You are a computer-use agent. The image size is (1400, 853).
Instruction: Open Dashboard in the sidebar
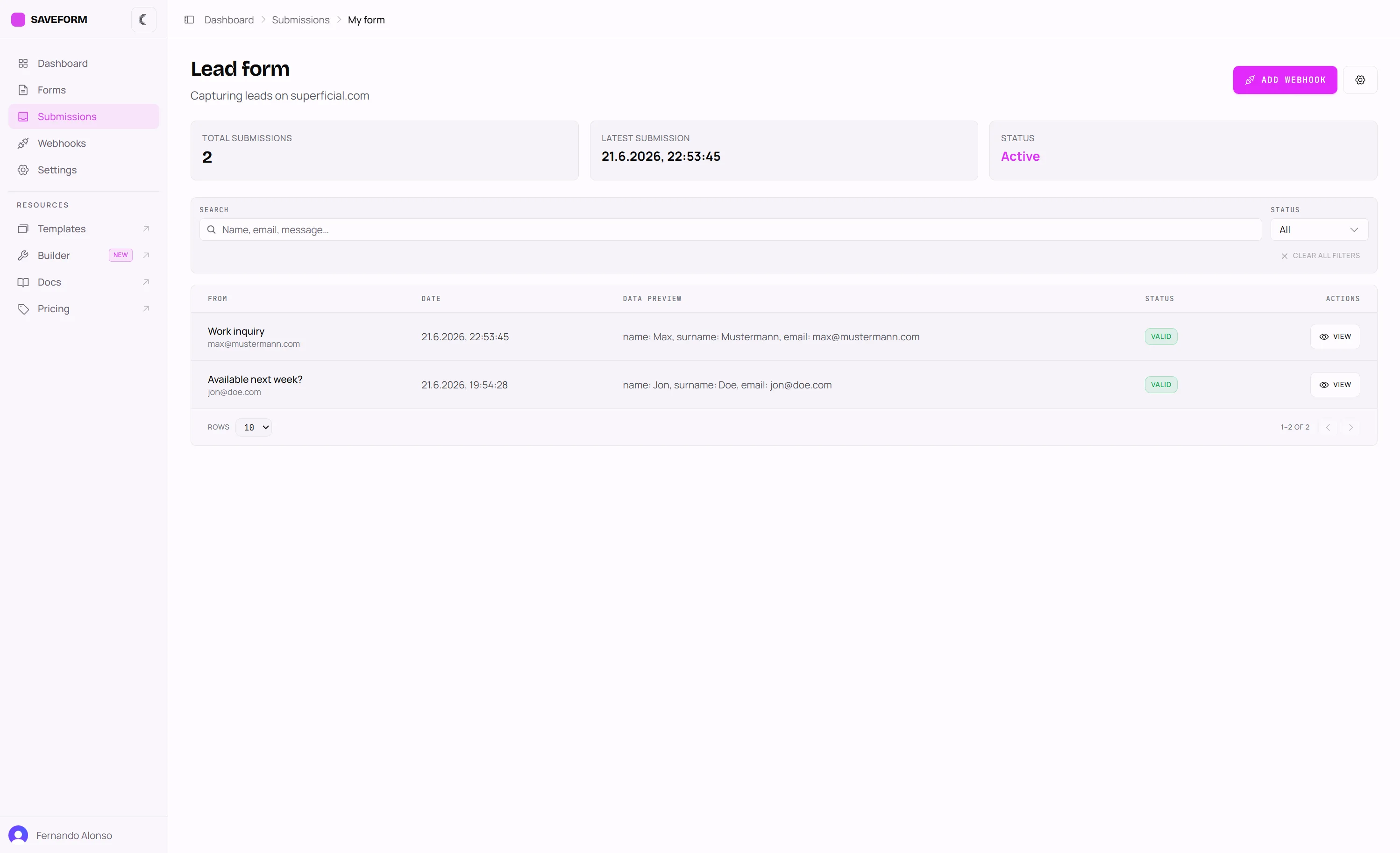84,63
